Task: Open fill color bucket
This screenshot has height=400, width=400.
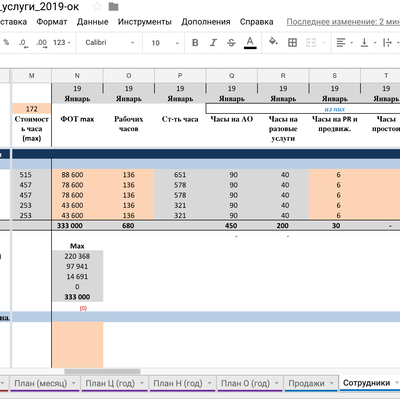Action: (x=273, y=42)
